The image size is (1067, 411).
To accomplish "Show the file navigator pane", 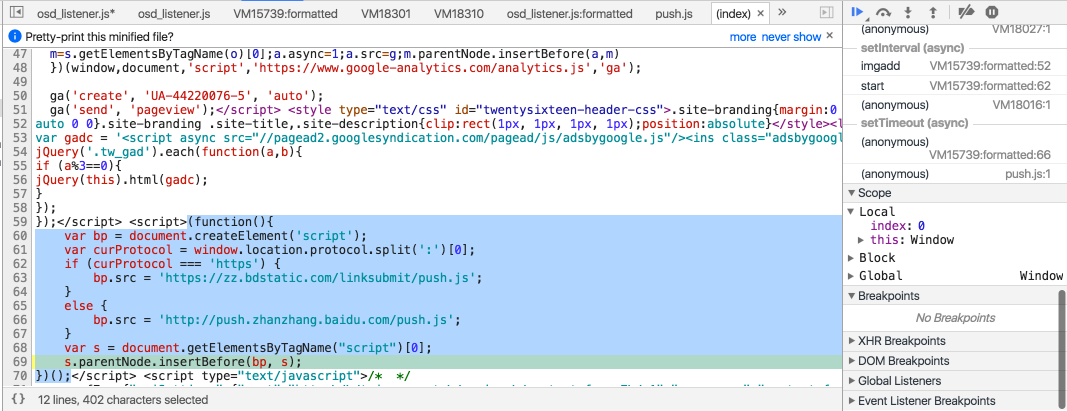I will tap(17, 12).
